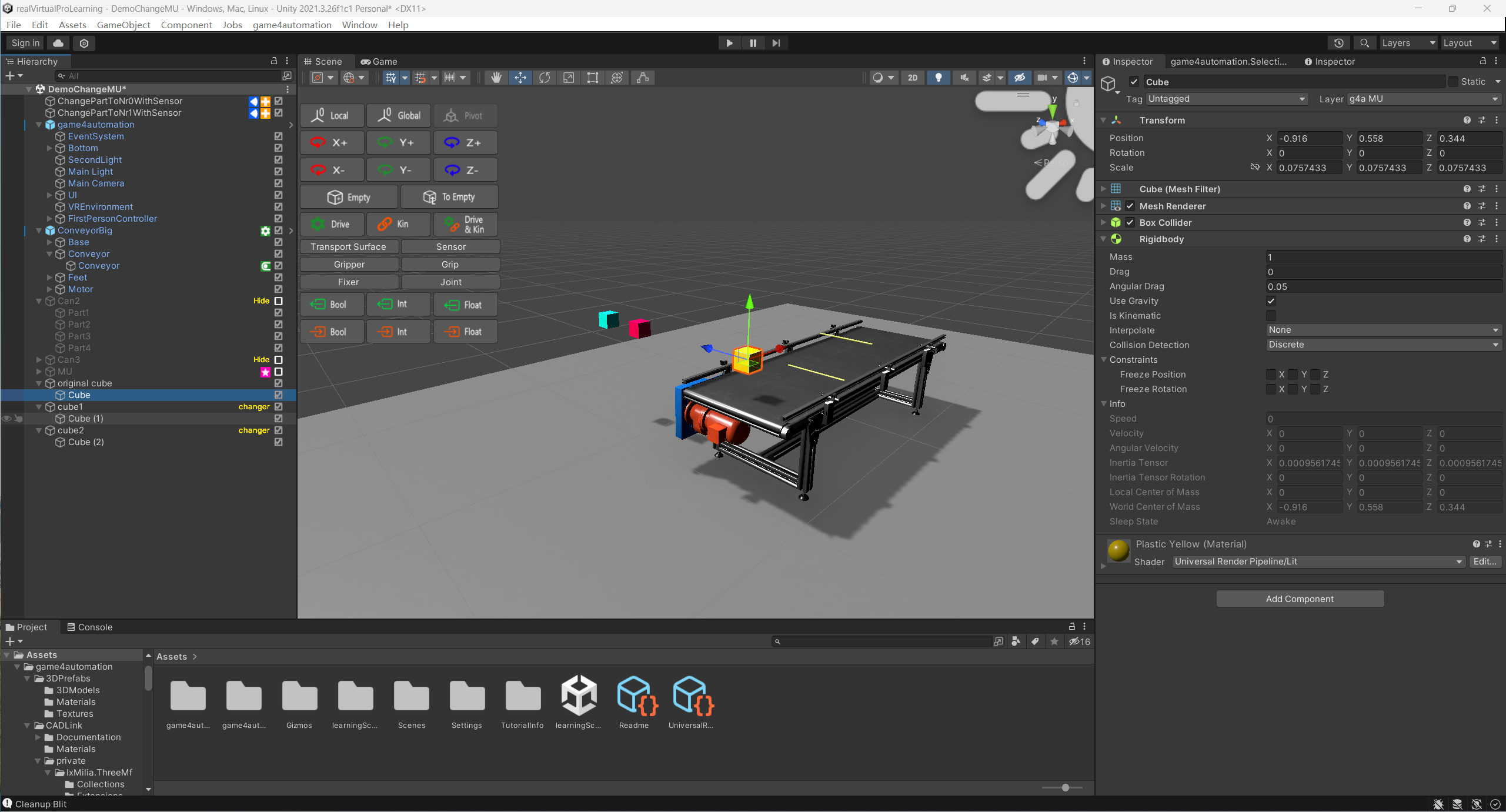This screenshot has width=1506, height=812.
Task: Click the Gripper button
Action: tap(349, 265)
